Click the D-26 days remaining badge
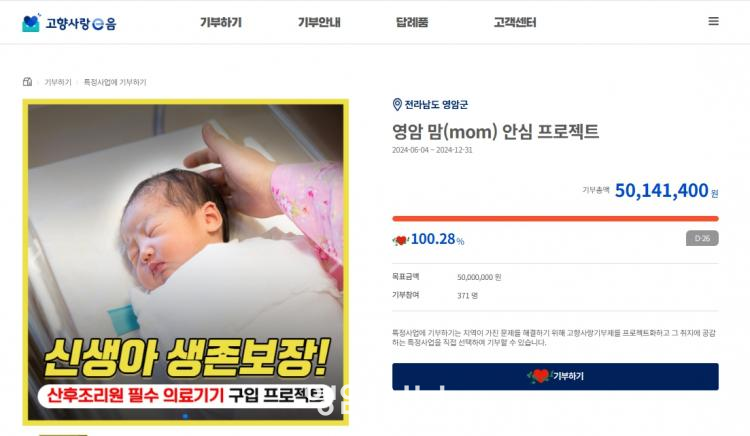 coord(702,238)
